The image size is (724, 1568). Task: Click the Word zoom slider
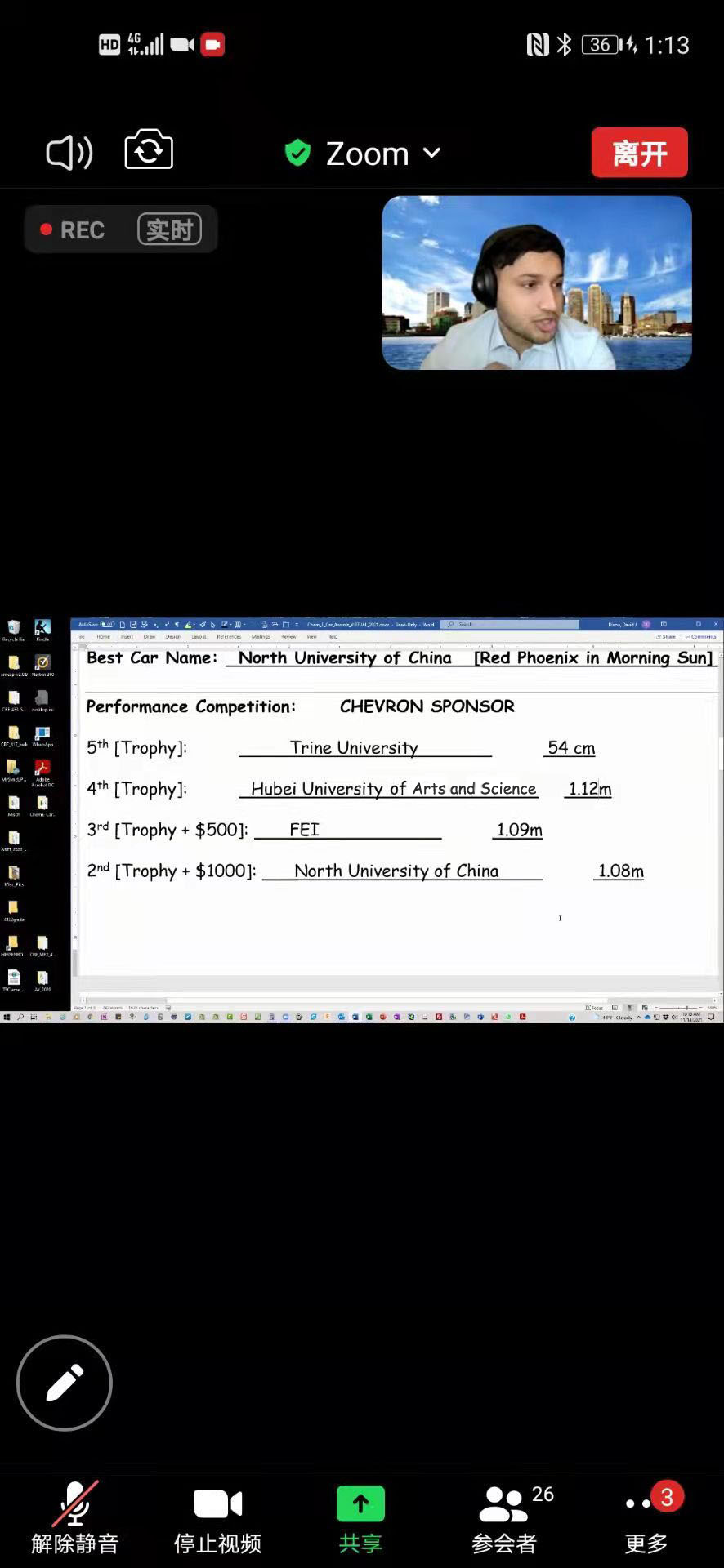[685, 1008]
